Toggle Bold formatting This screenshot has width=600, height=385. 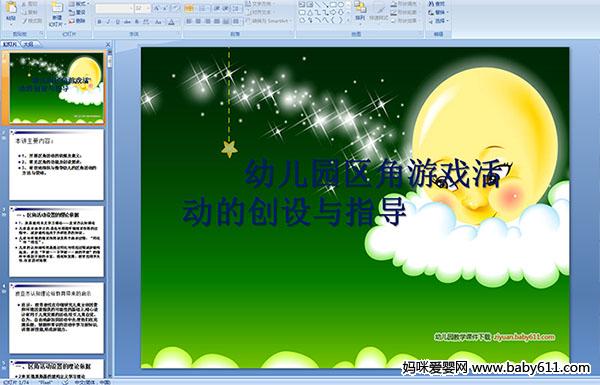99,22
